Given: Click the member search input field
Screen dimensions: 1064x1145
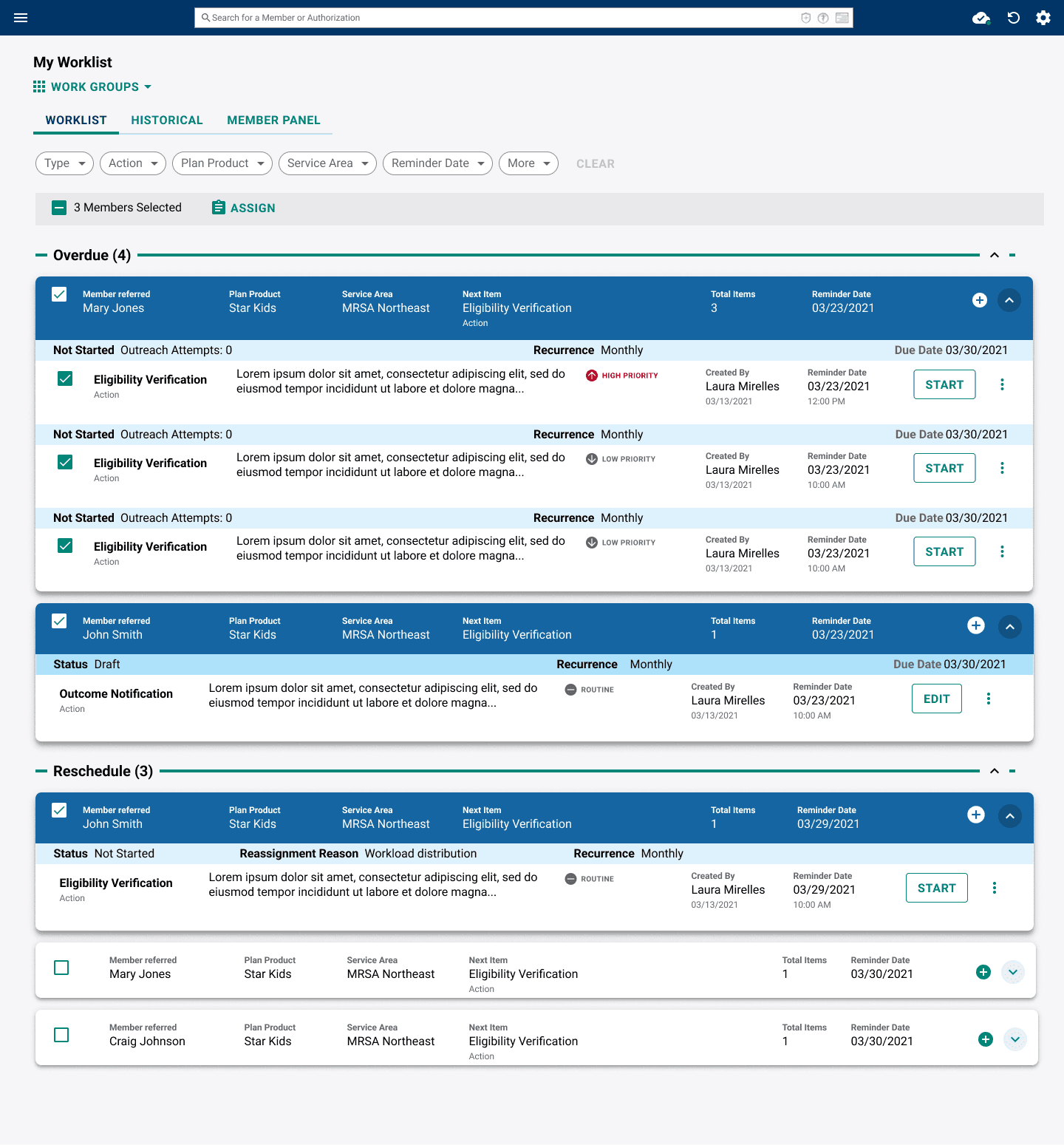Looking at the screenshot, I should click(524, 18).
